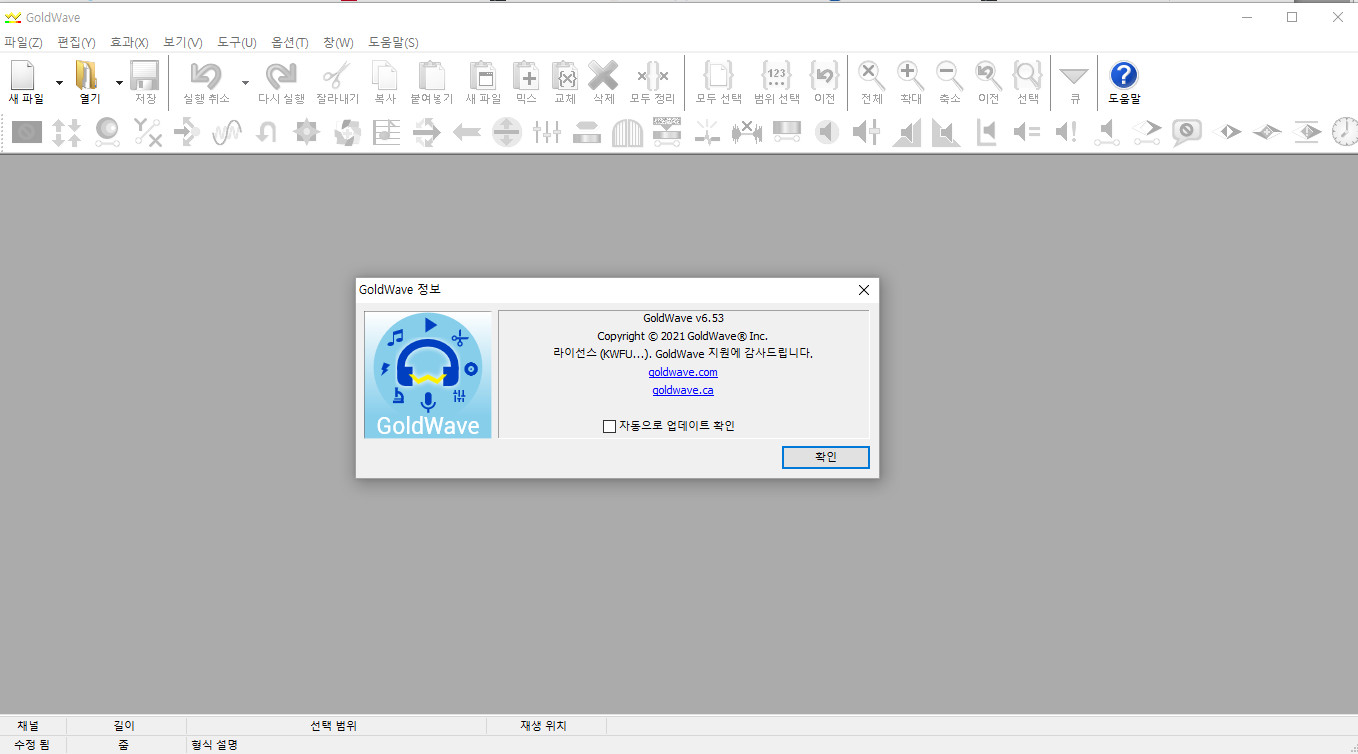The height and width of the screenshot is (754, 1358).
Task: Click the 믹스 (Mix) icon
Action: click(526, 75)
